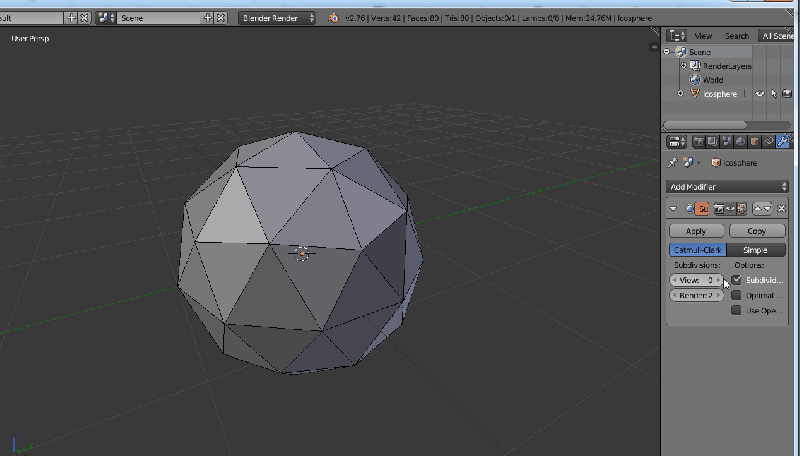
Task: Toggle modifier use during render
Action: [x=719, y=209]
